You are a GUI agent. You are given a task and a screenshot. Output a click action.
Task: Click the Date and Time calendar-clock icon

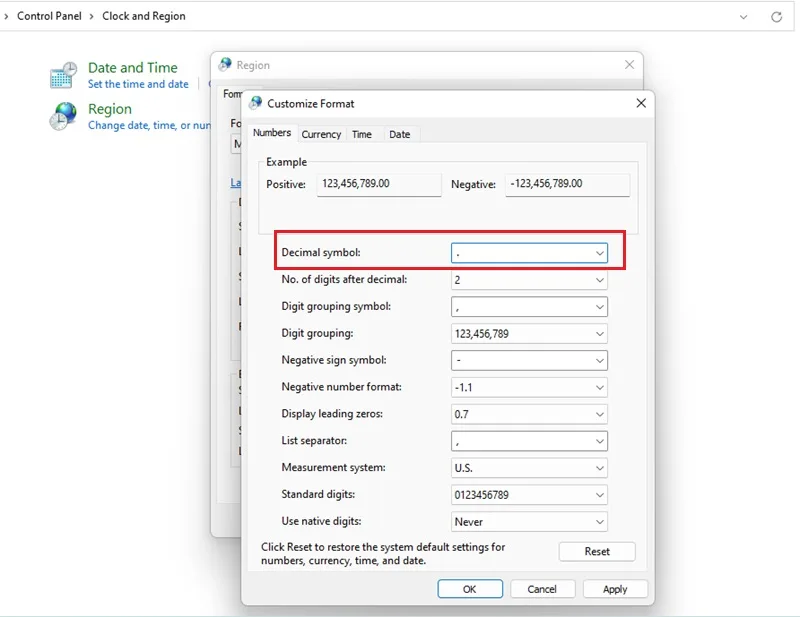63,76
